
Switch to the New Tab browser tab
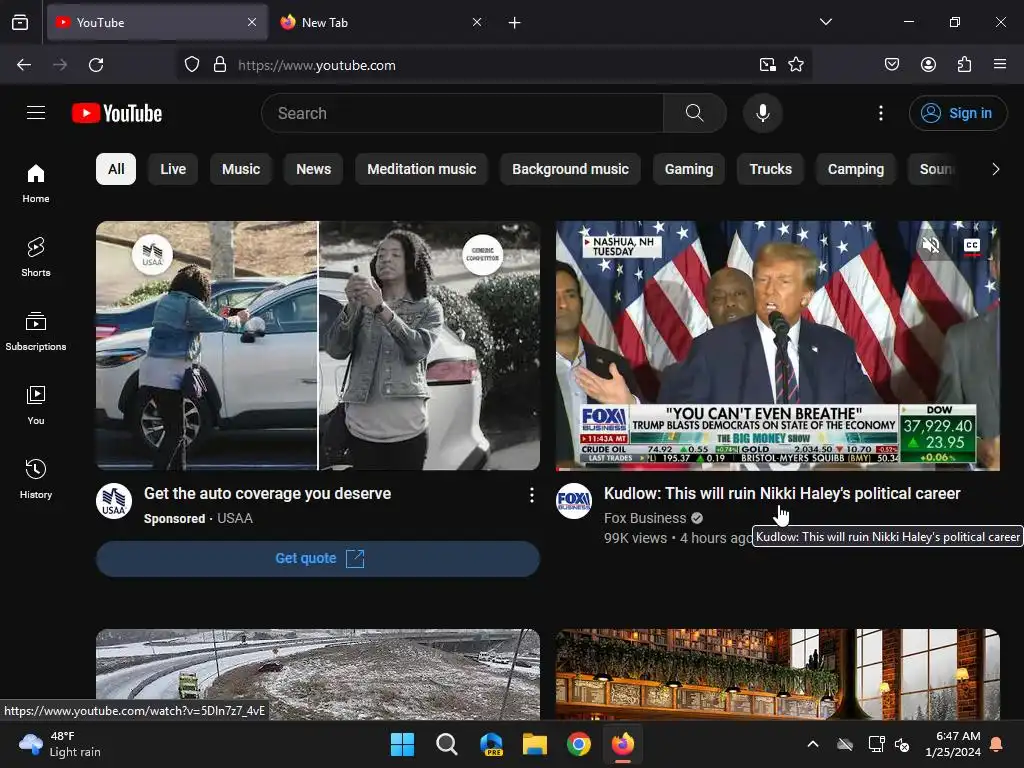click(x=382, y=22)
